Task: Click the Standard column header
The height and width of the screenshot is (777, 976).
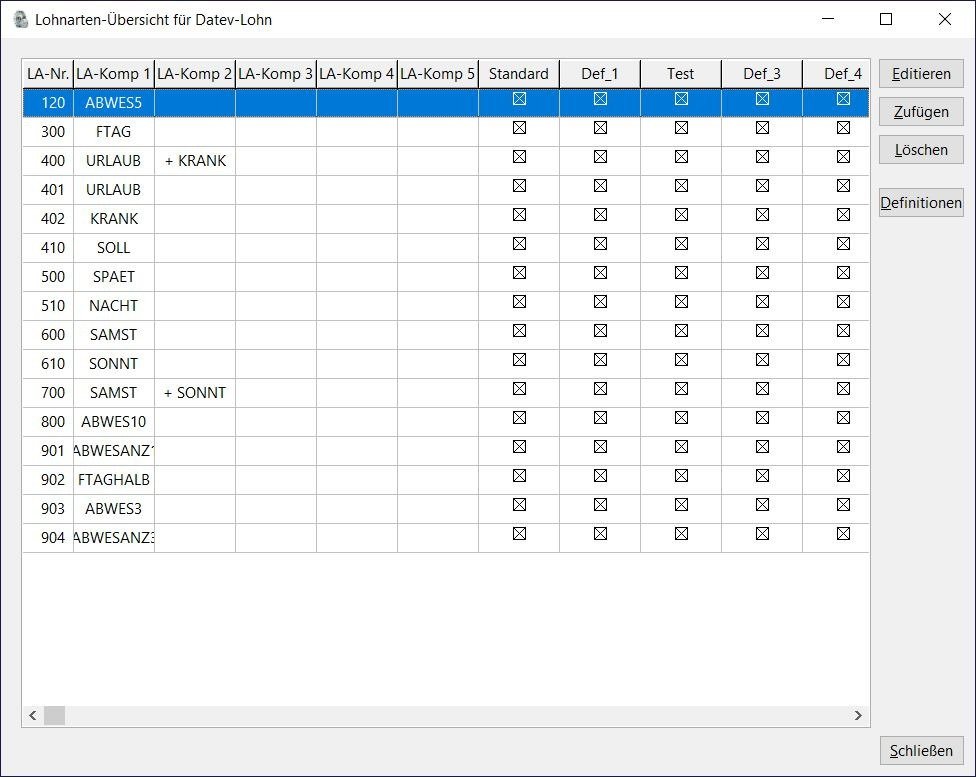Action: click(x=518, y=74)
